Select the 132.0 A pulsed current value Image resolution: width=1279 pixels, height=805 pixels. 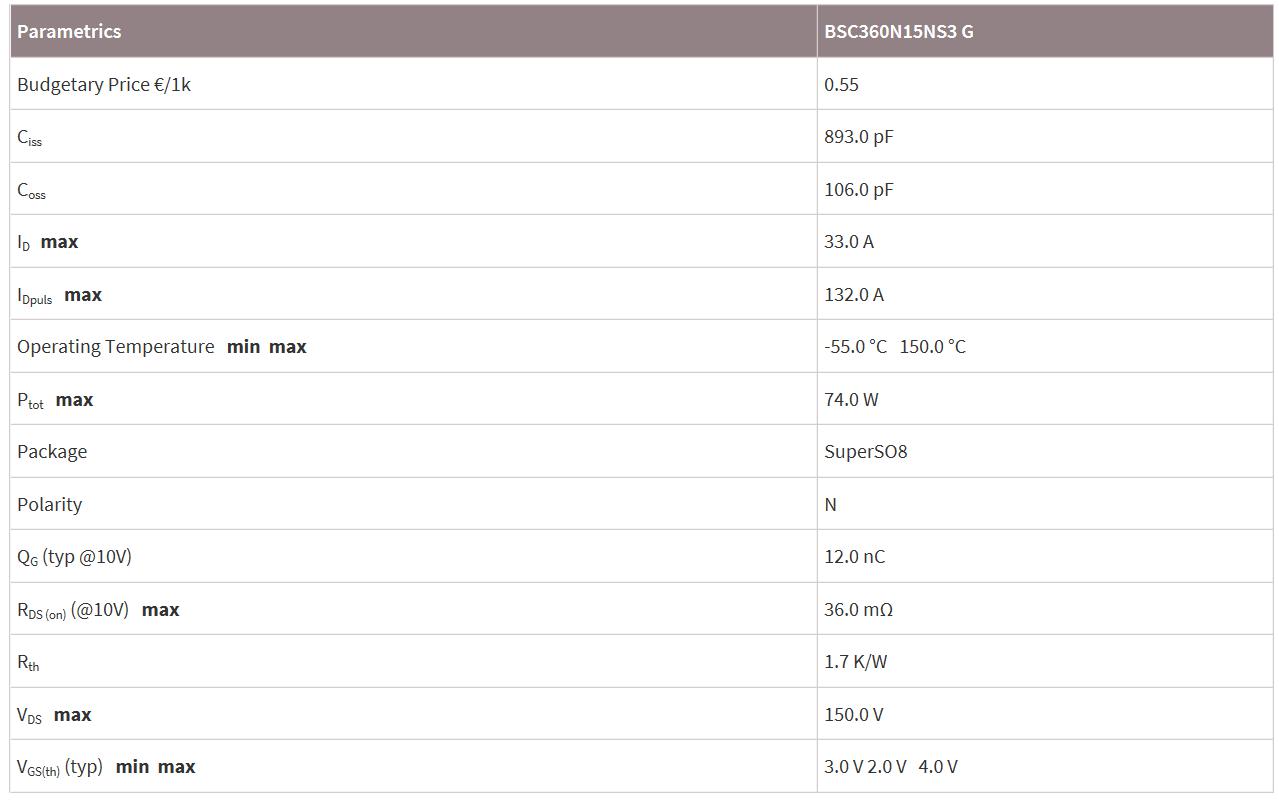(853, 295)
